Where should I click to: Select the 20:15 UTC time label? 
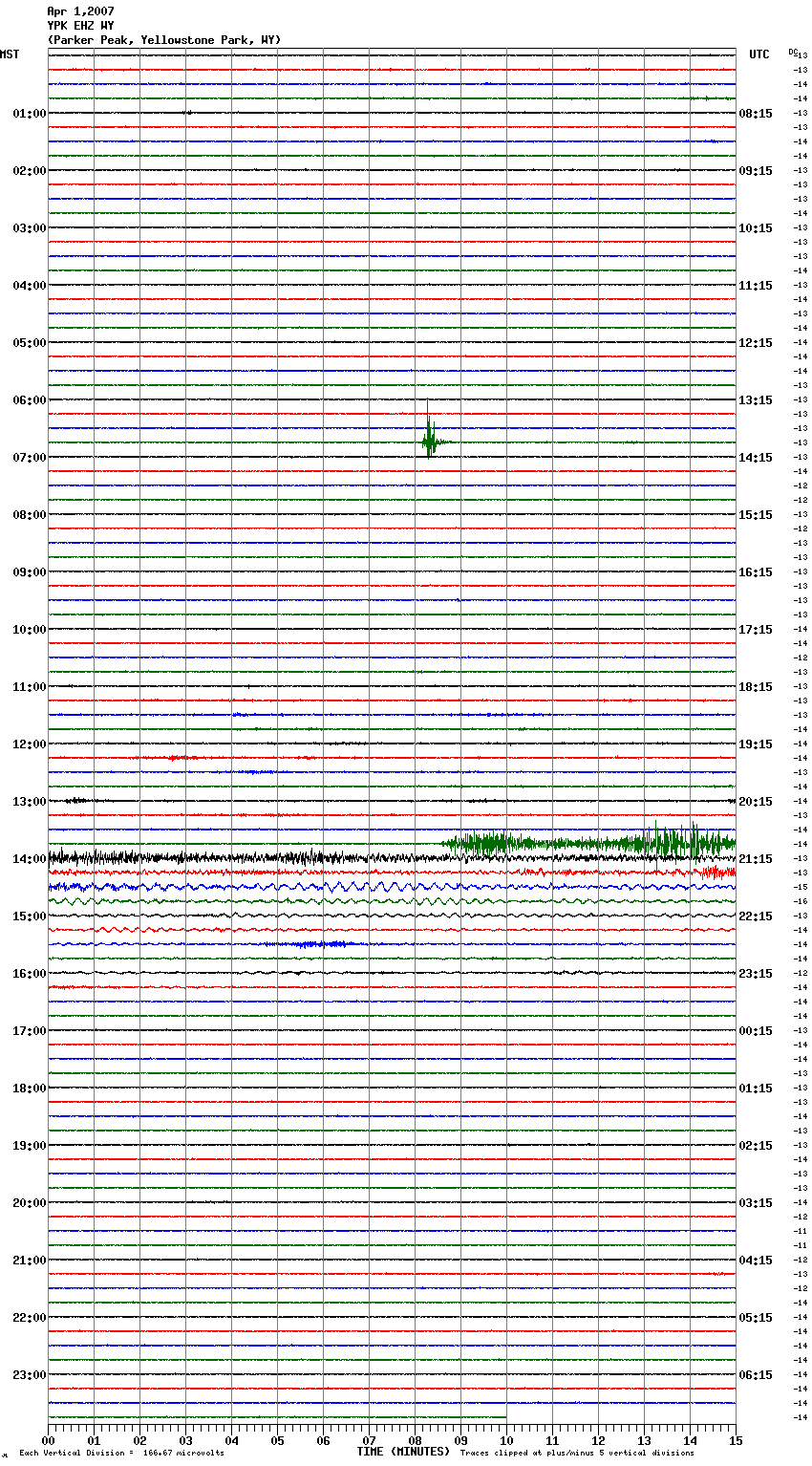(x=756, y=802)
